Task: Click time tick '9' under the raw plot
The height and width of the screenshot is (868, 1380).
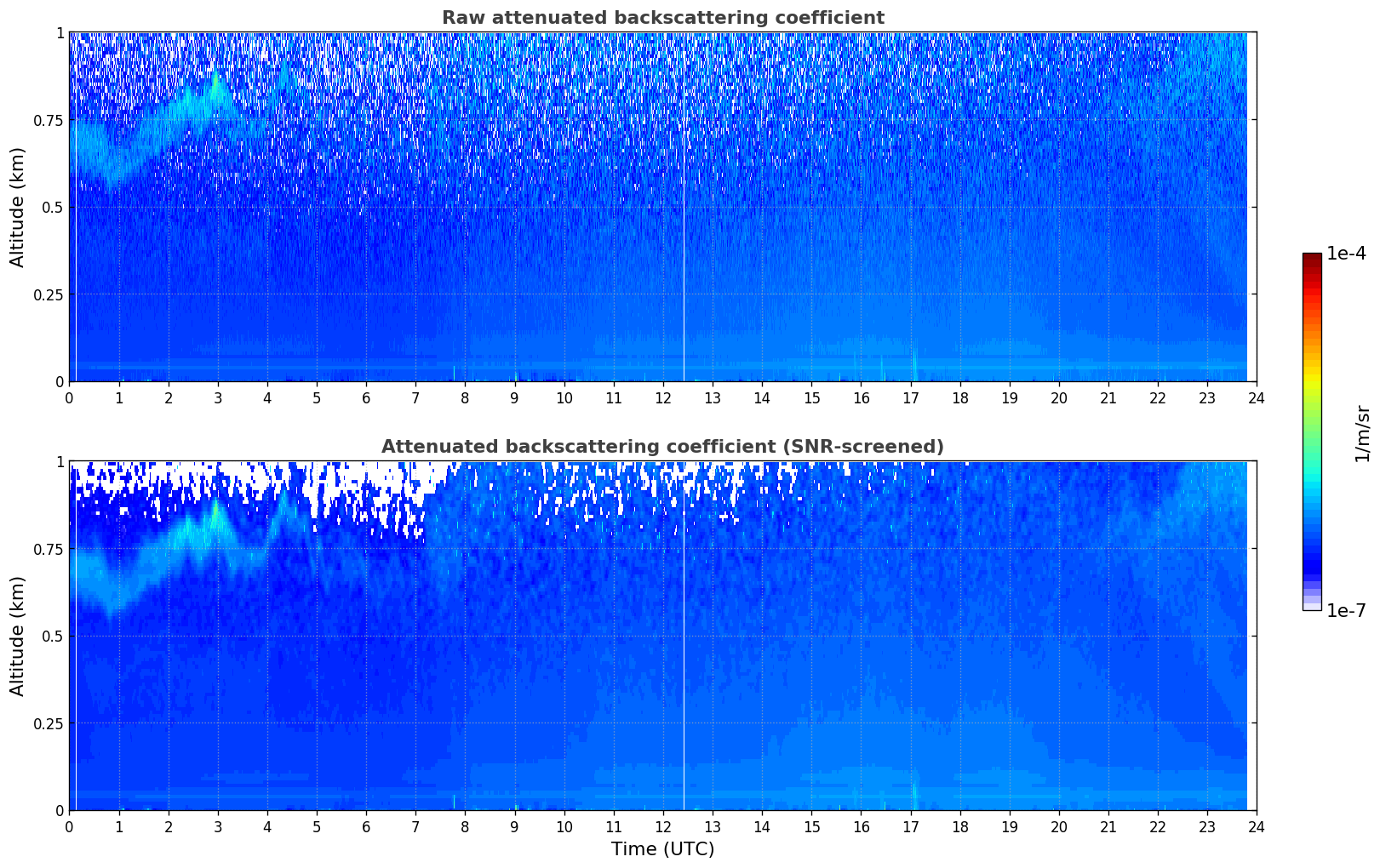Action: 514,397
